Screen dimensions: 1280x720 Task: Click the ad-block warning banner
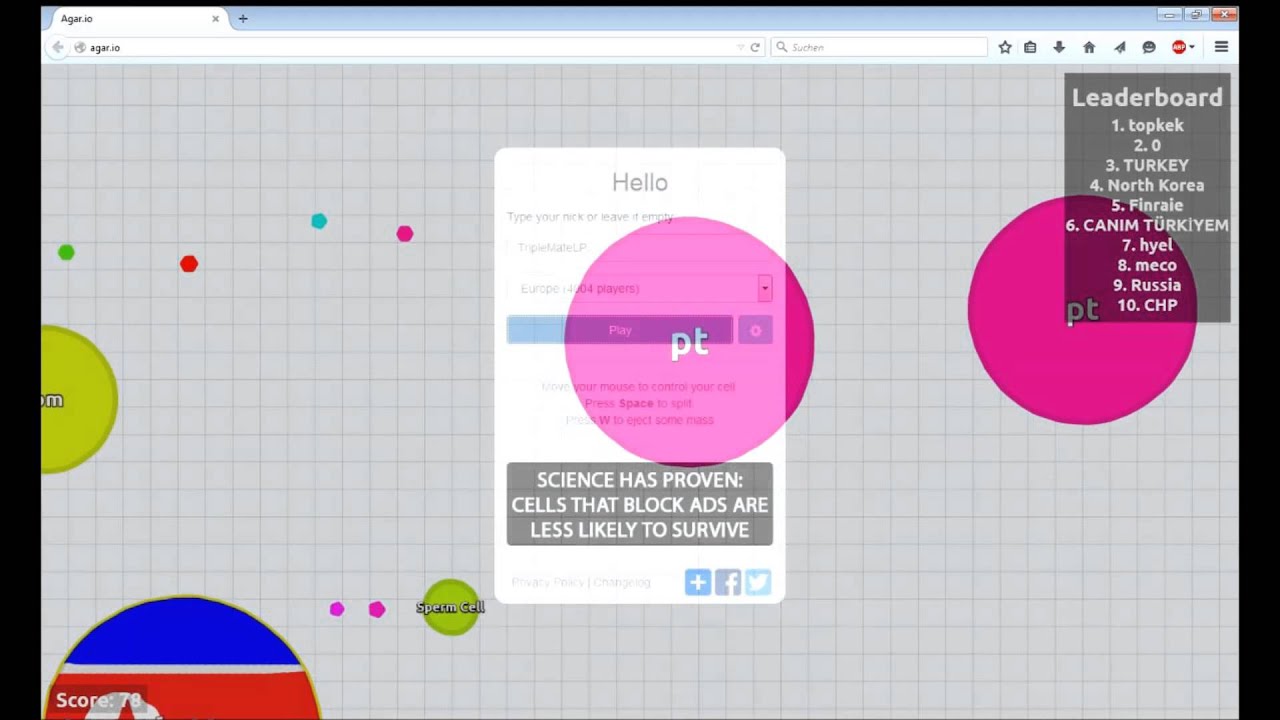[x=640, y=504]
